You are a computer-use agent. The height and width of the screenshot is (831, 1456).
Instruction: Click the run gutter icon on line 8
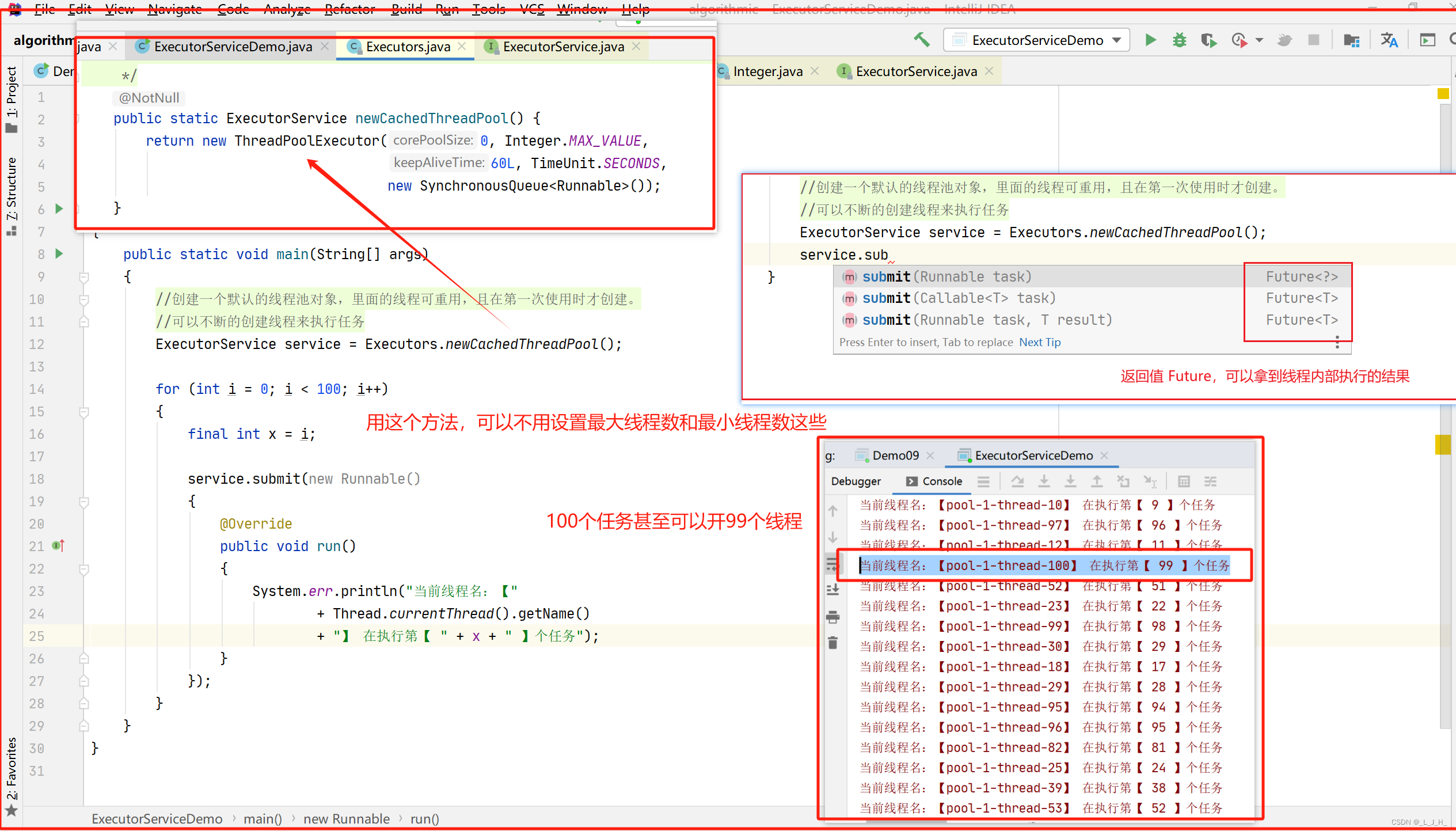59,253
